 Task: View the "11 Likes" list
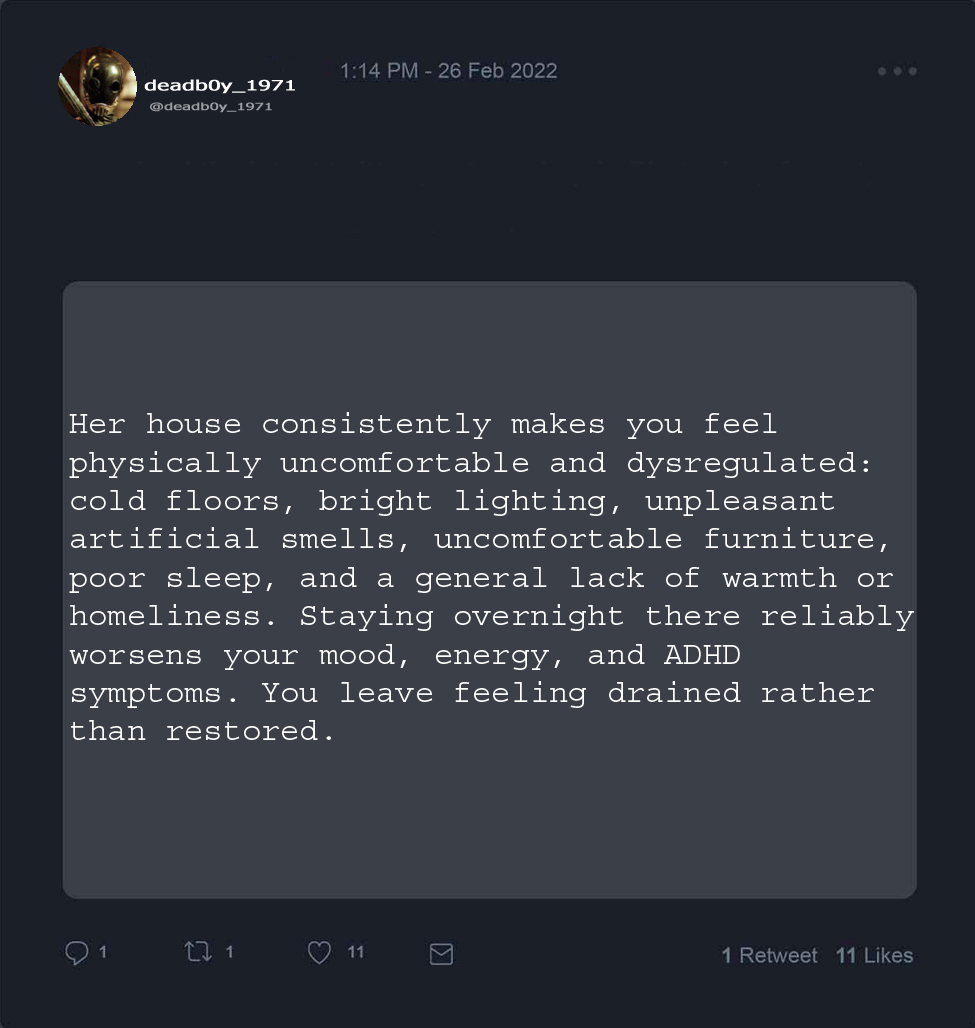point(874,955)
